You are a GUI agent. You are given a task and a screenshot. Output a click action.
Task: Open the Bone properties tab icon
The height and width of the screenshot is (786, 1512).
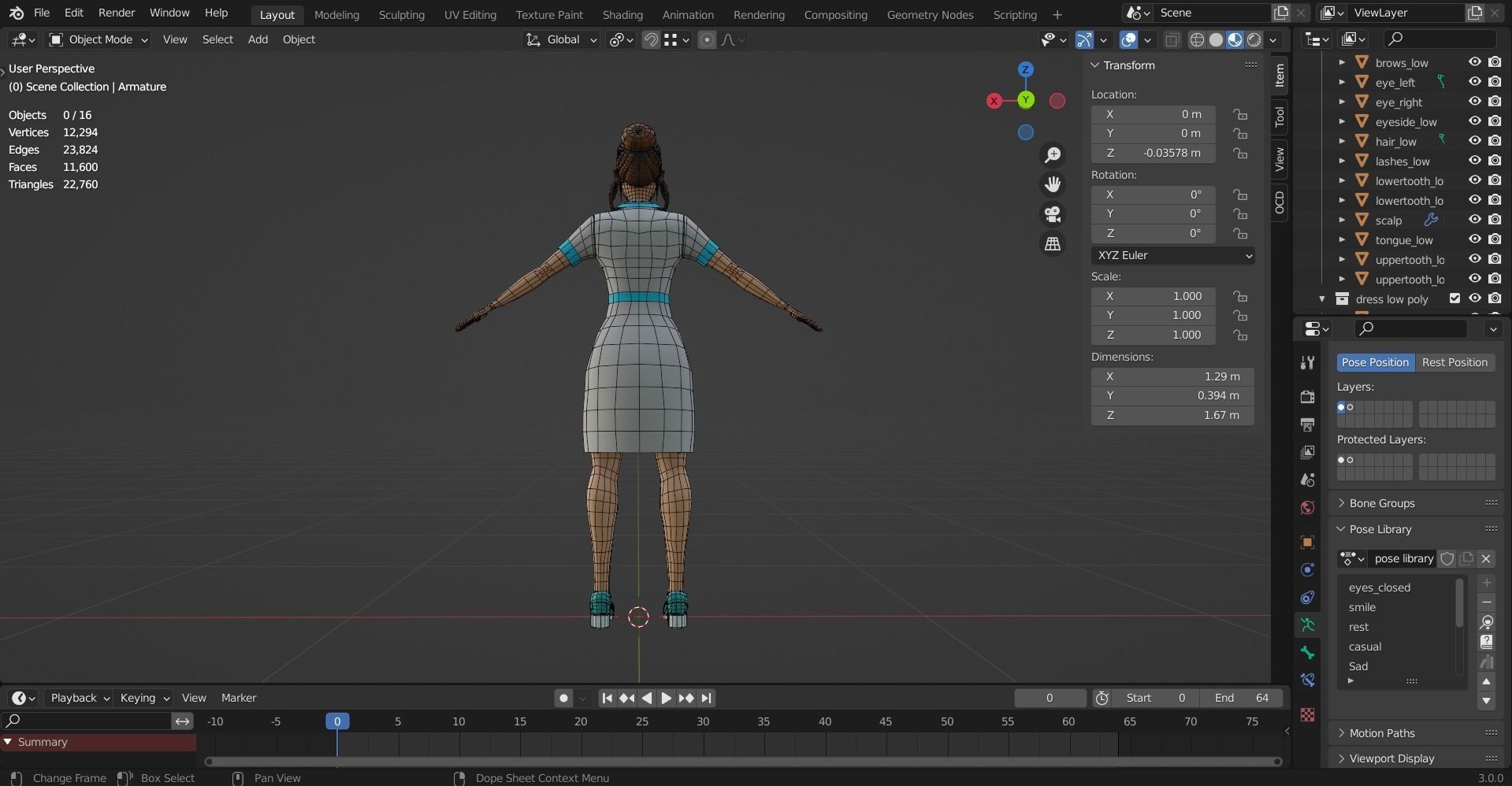pos(1308,653)
